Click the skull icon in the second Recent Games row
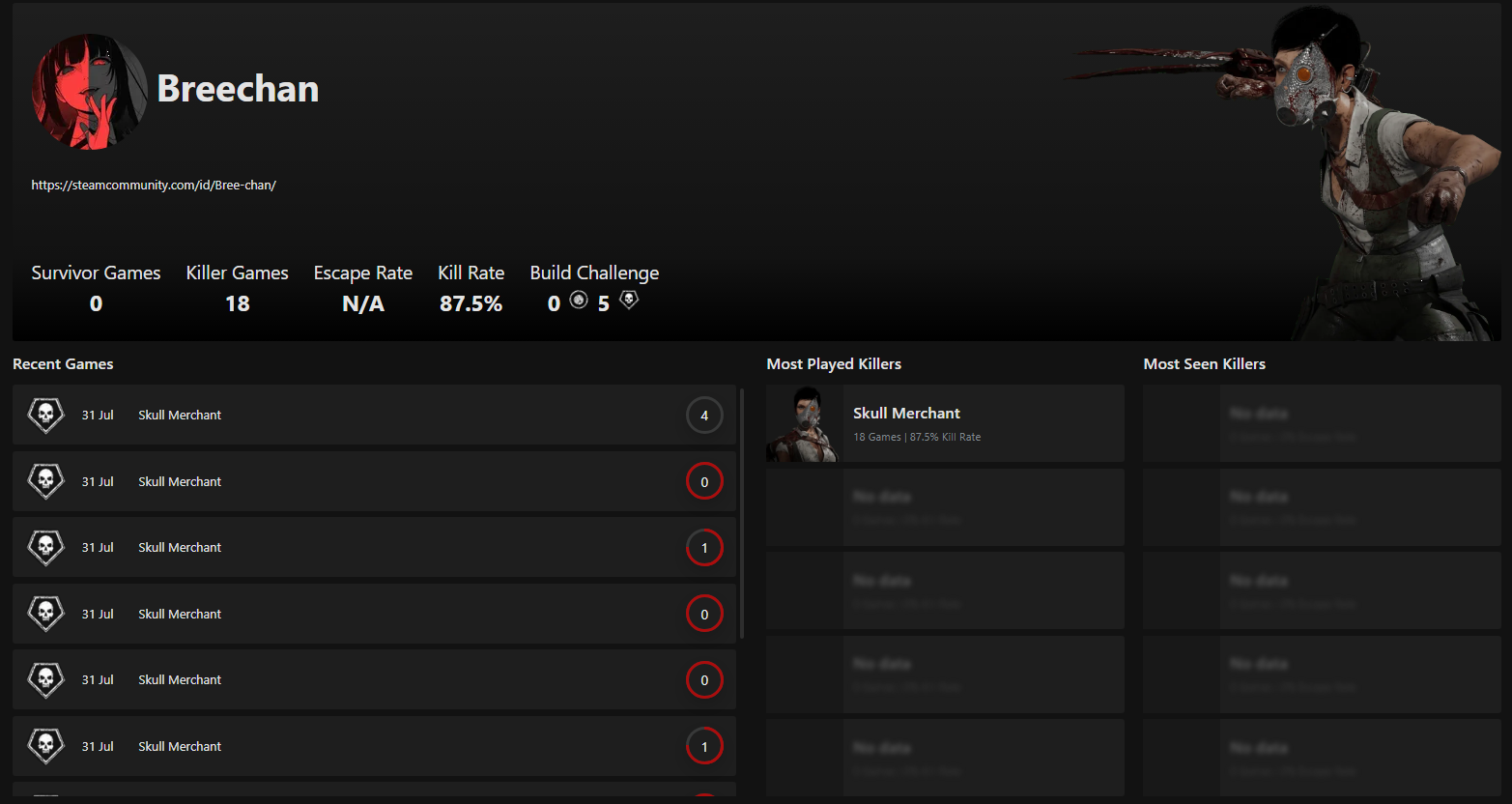The height and width of the screenshot is (804, 1512). (45, 481)
